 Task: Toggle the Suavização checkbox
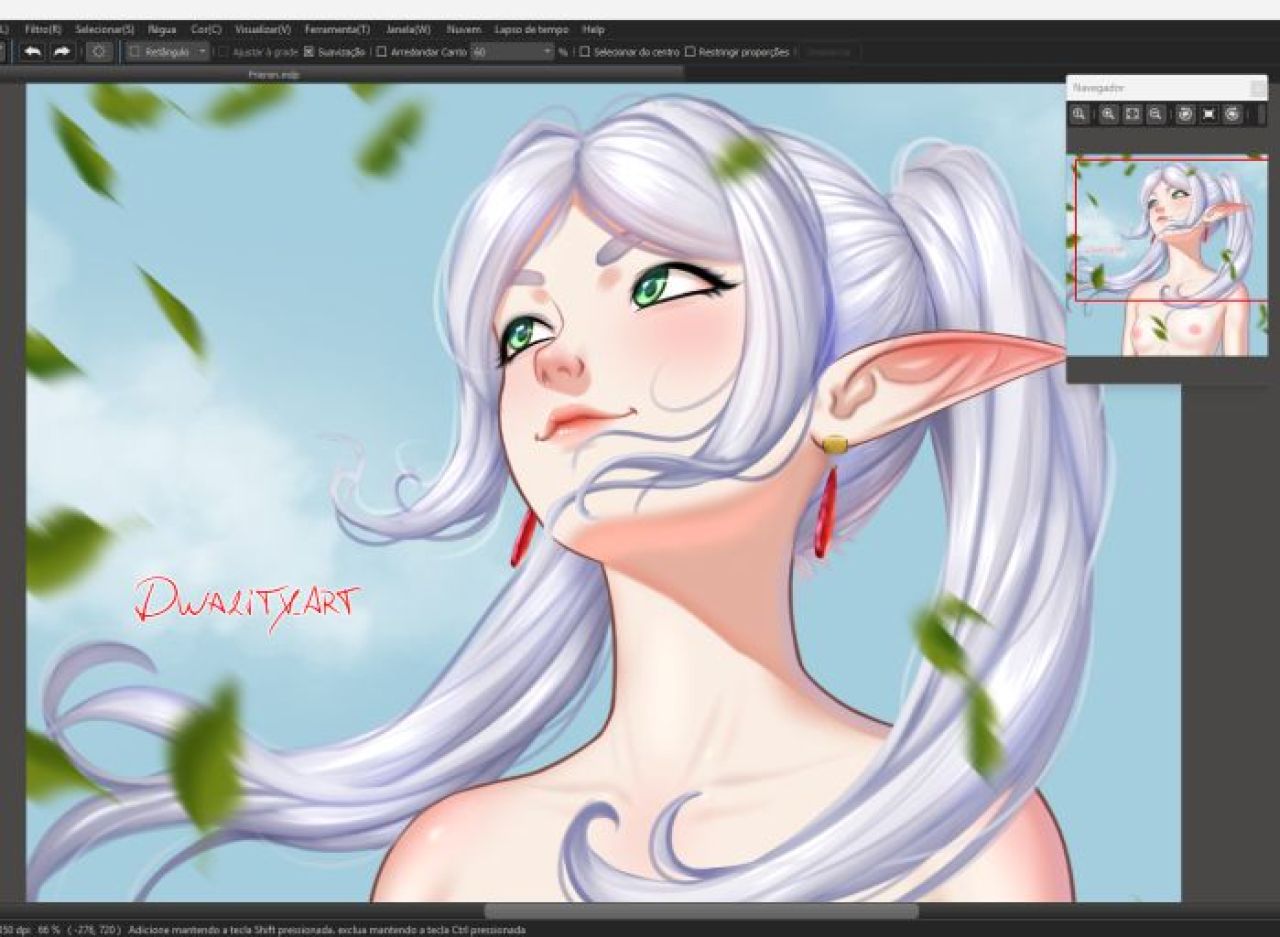coord(309,52)
